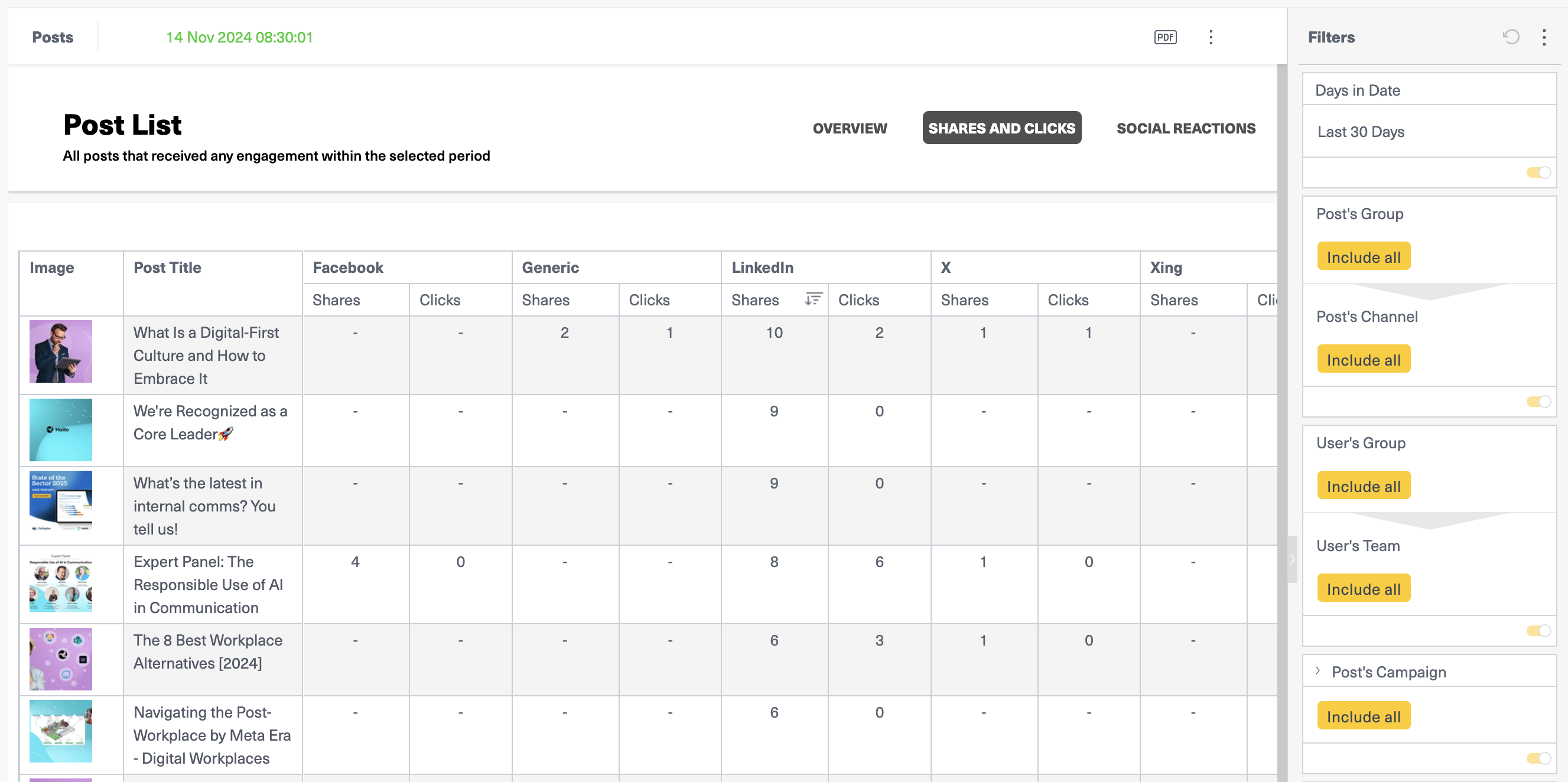This screenshot has height=782, width=1568.
Task: Click Generic Shares subheader
Action: coord(545,299)
